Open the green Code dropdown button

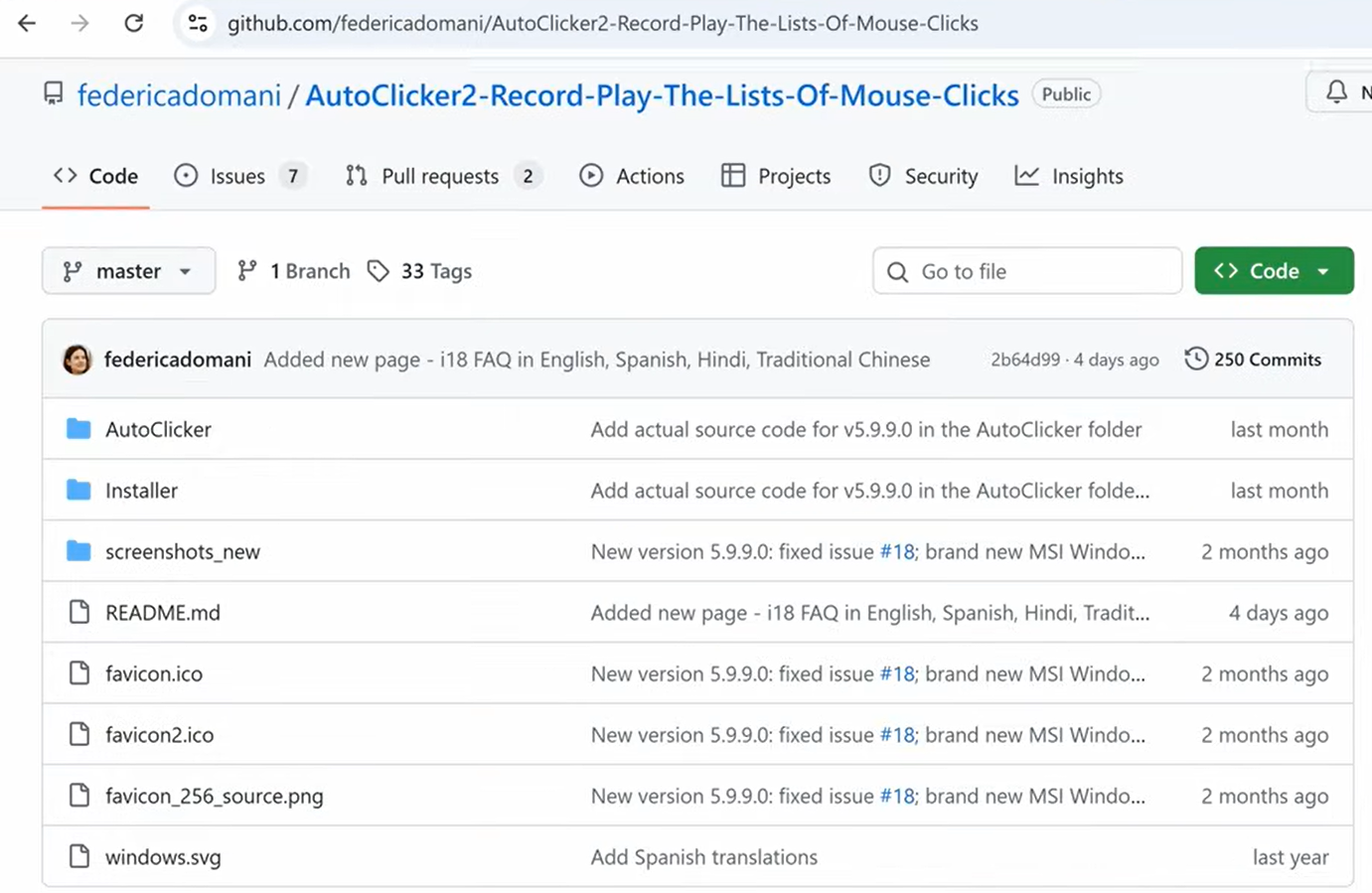(1273, 271)
